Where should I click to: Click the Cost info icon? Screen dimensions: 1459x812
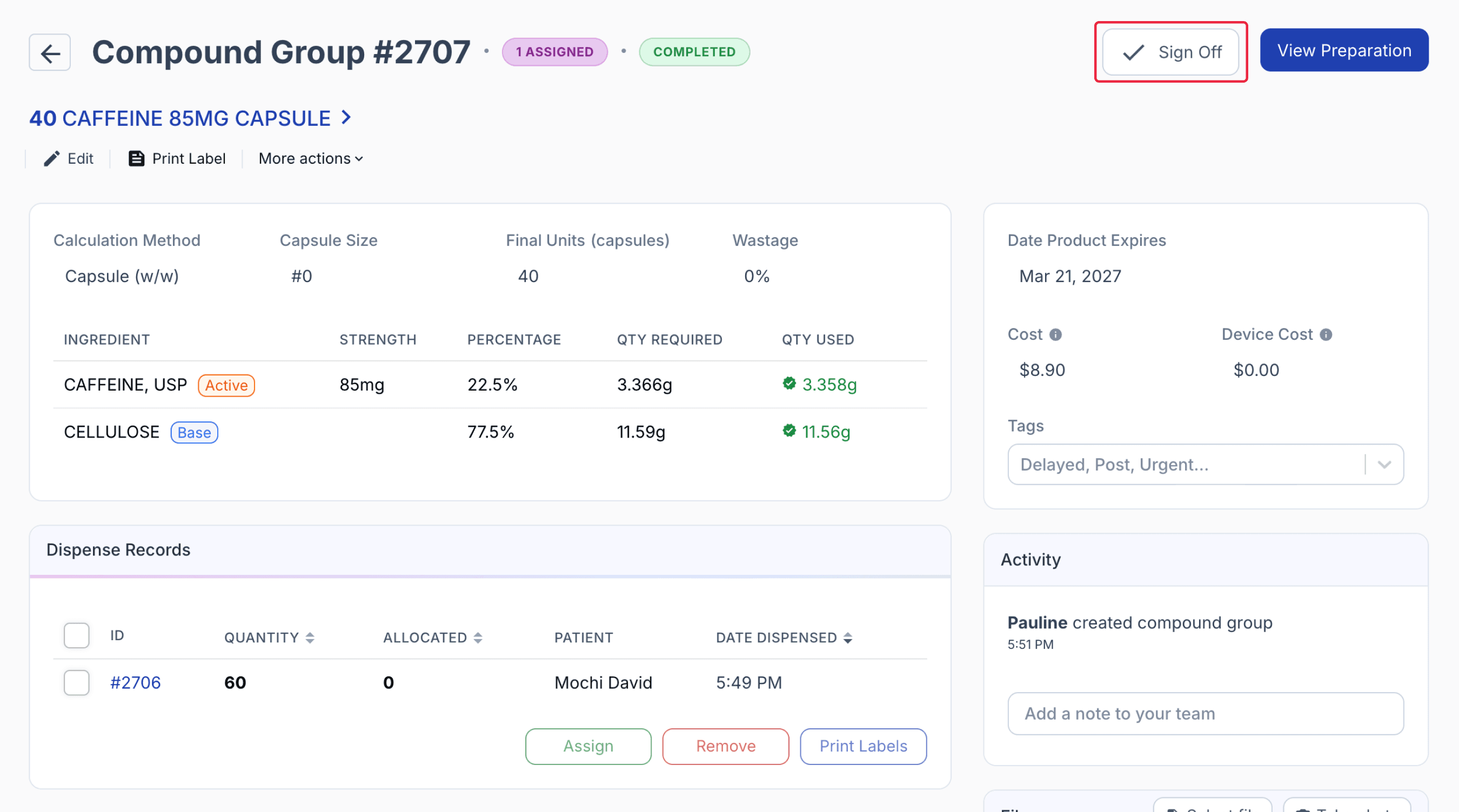click(x=1055, y=334)
